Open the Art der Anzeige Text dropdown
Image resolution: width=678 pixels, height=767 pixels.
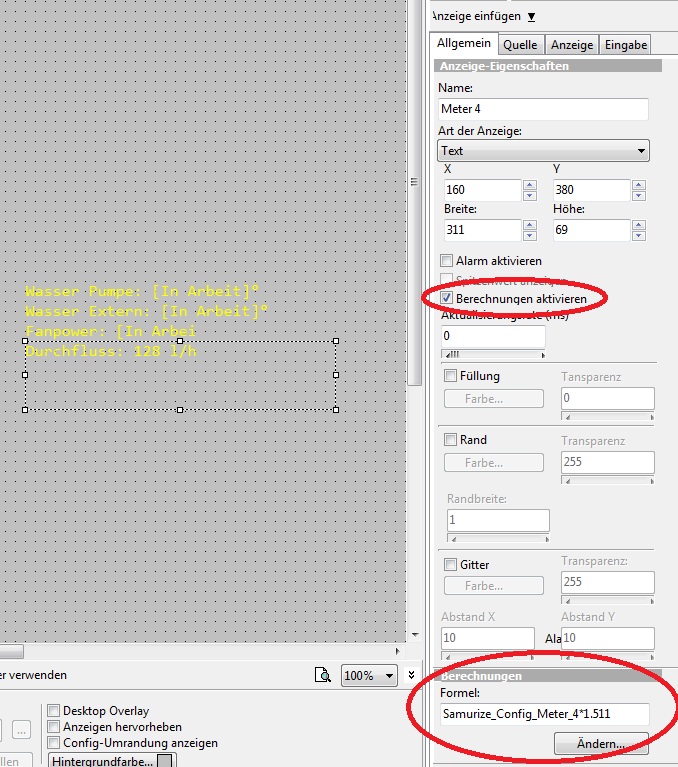pos(543,151)
